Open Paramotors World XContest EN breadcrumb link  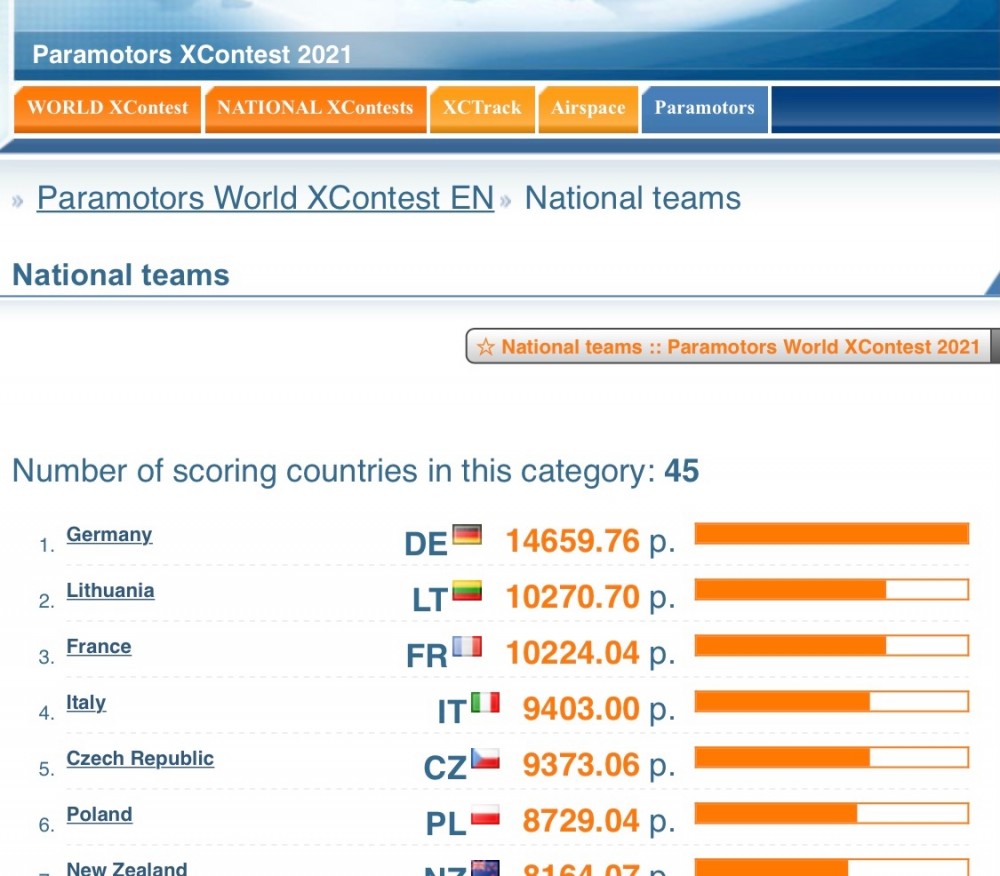click(x=265, y=198)
